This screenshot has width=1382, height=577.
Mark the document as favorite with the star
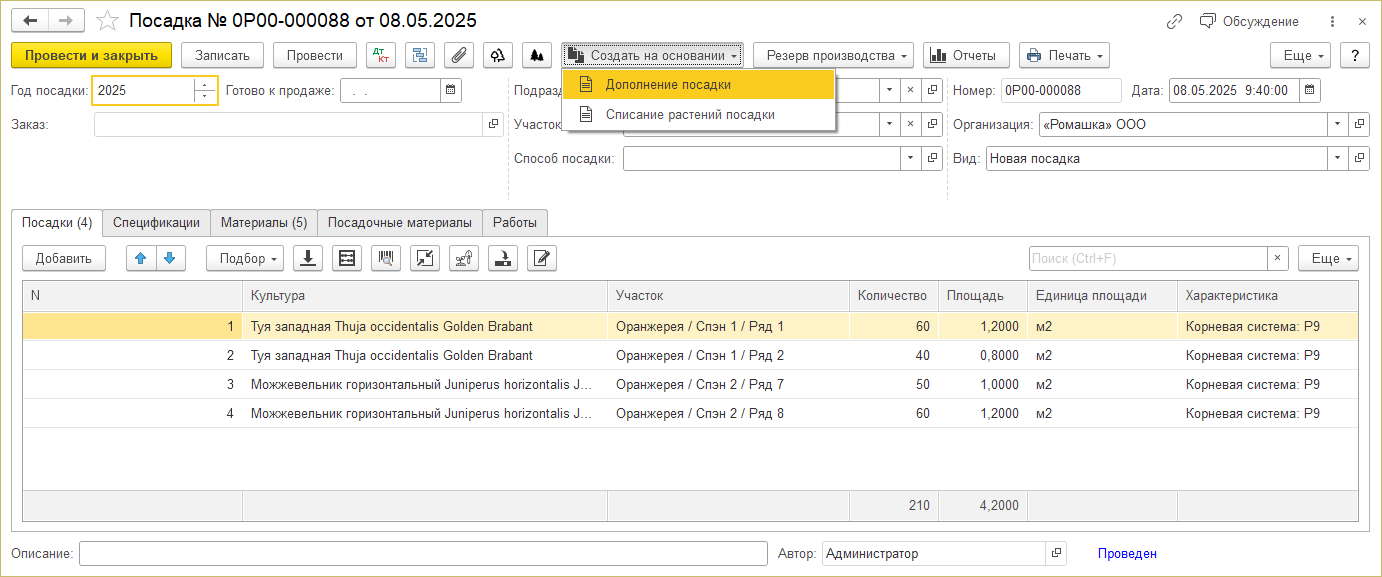click(107, 21)
